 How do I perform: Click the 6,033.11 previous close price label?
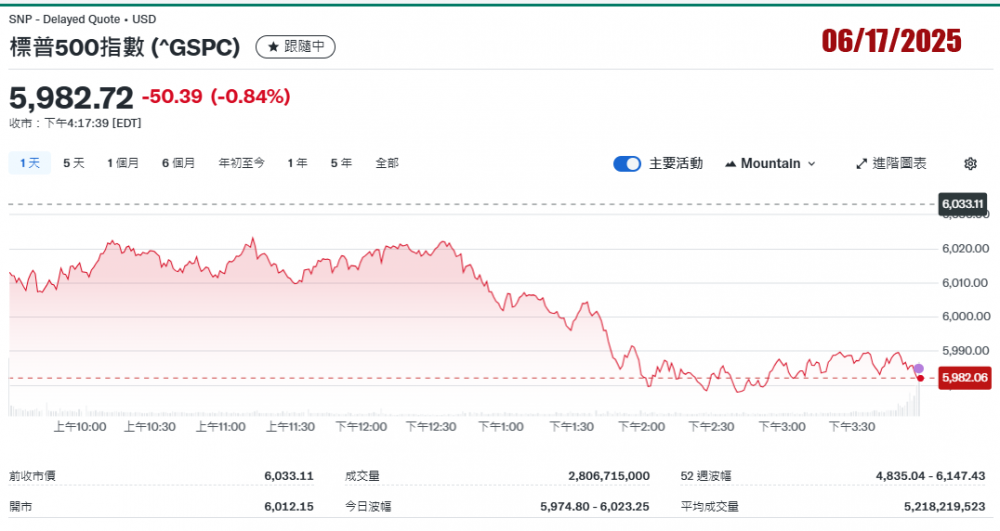click(x=963, y=204)
